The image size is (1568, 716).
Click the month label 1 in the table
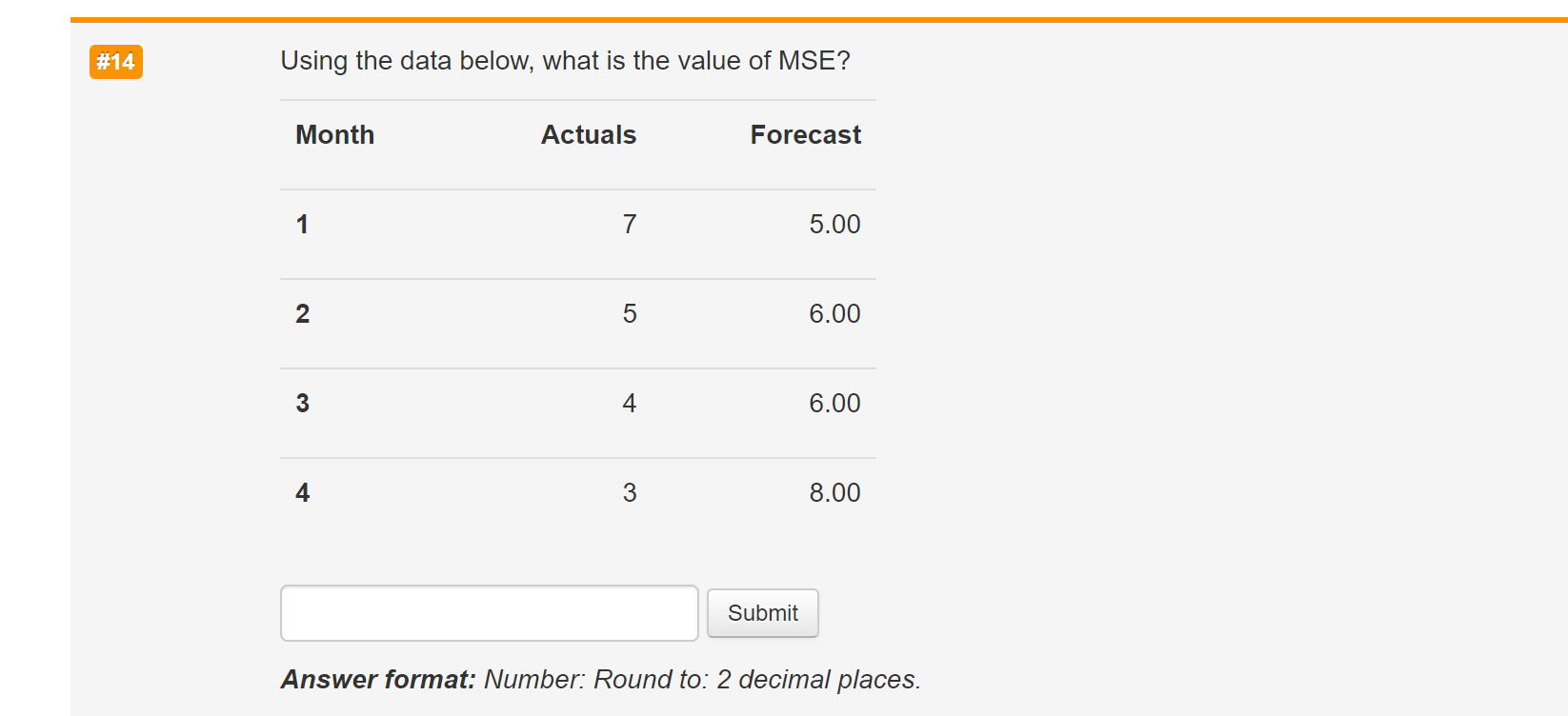click(x=302, y=224)
